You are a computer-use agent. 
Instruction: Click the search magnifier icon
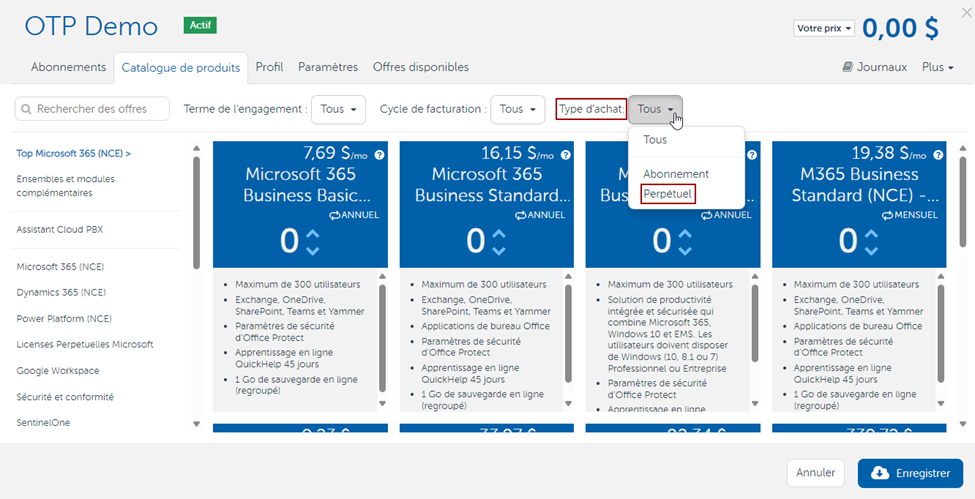26,109
